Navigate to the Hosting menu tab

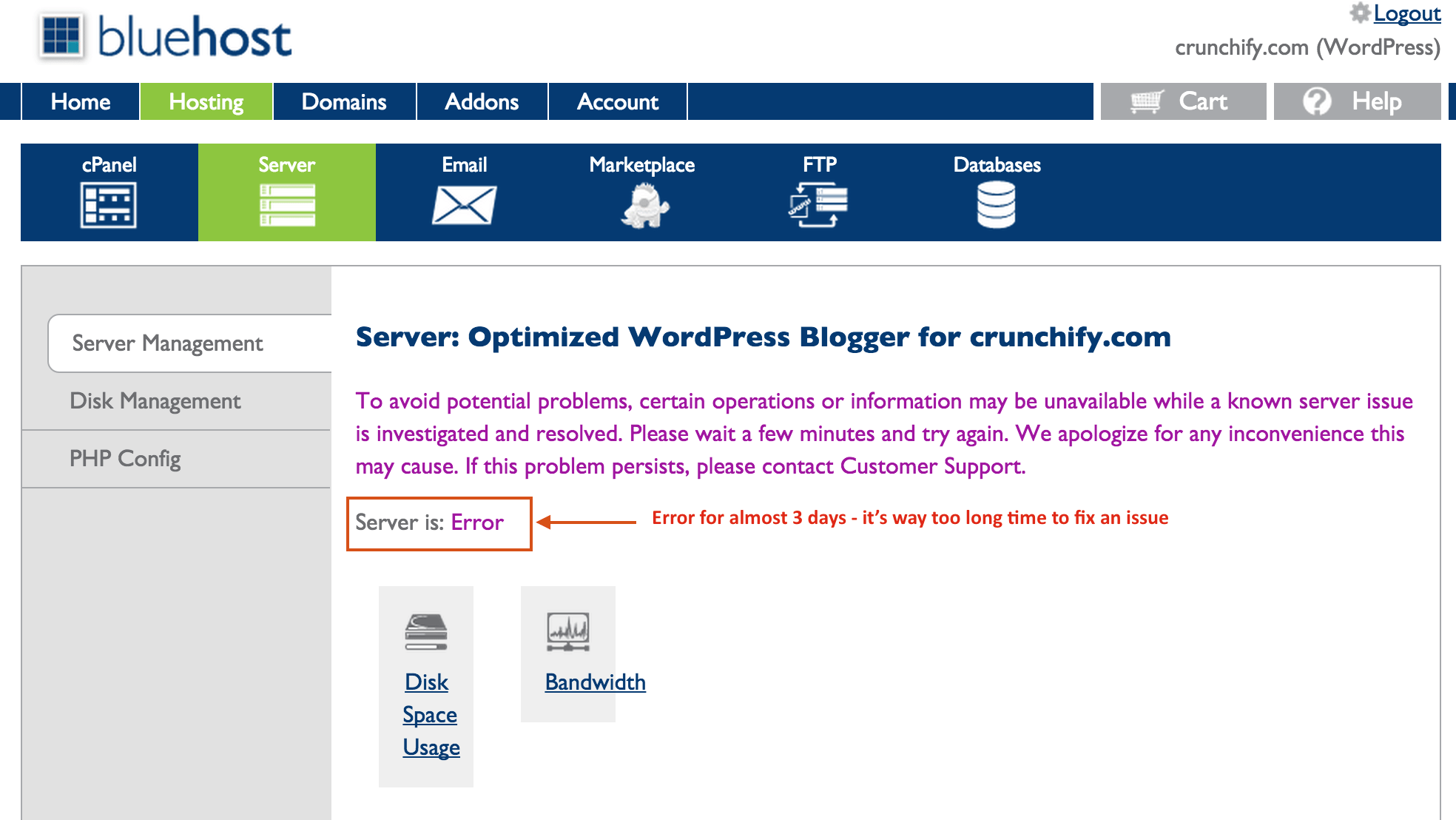point(207,100)
